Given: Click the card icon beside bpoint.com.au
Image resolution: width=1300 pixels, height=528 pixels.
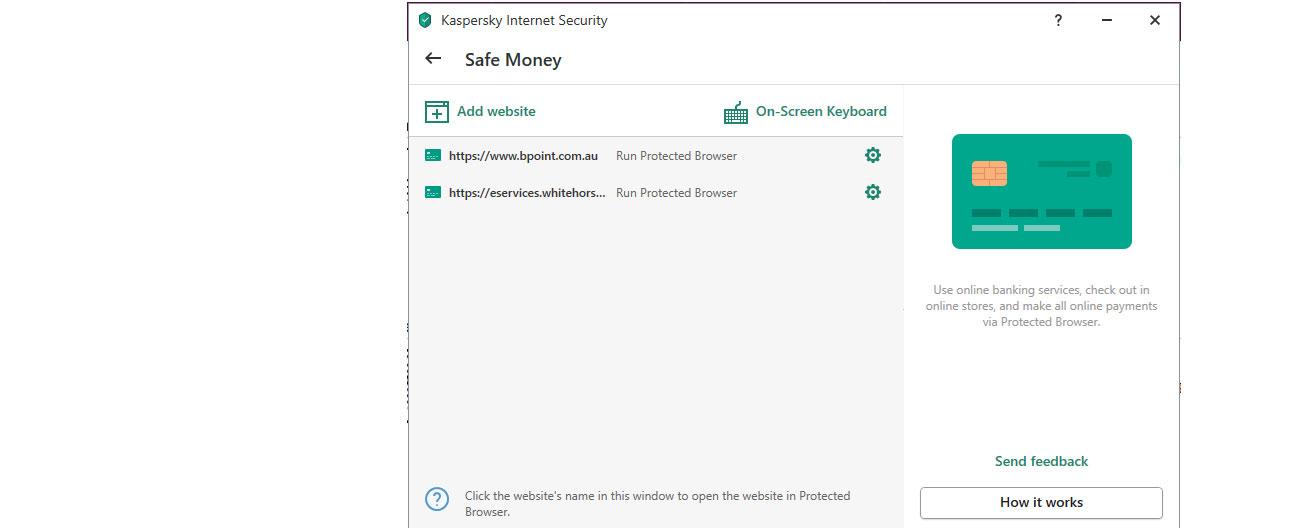Looking at the screenshot, I should (x=433, y=156).
